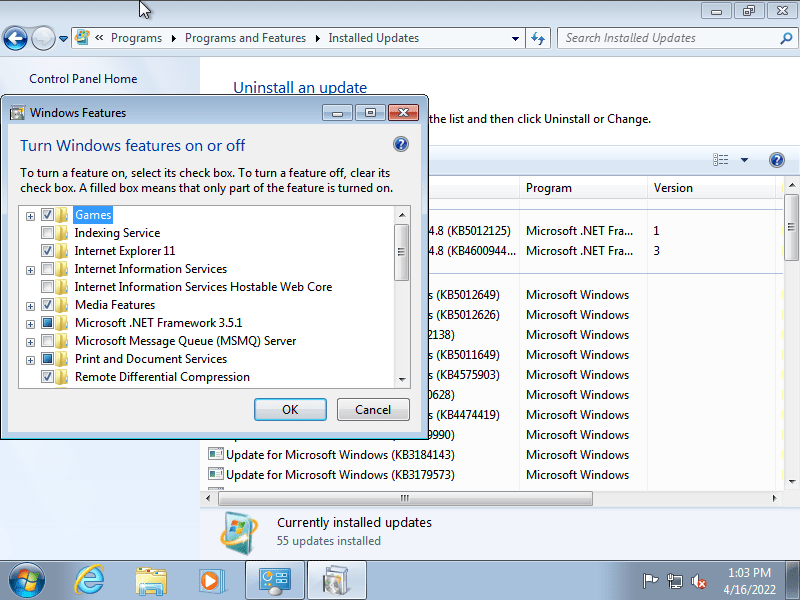Click the Action Center flag tray icon
Screen dimensions: 800x600
(x=650, y=581)
